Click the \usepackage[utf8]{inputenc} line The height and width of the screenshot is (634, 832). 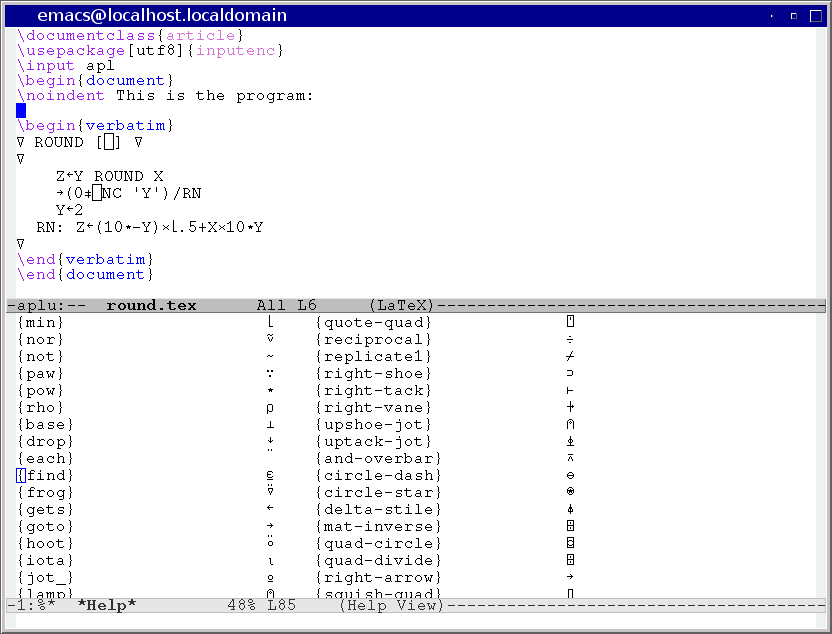[x=151, y=50]
